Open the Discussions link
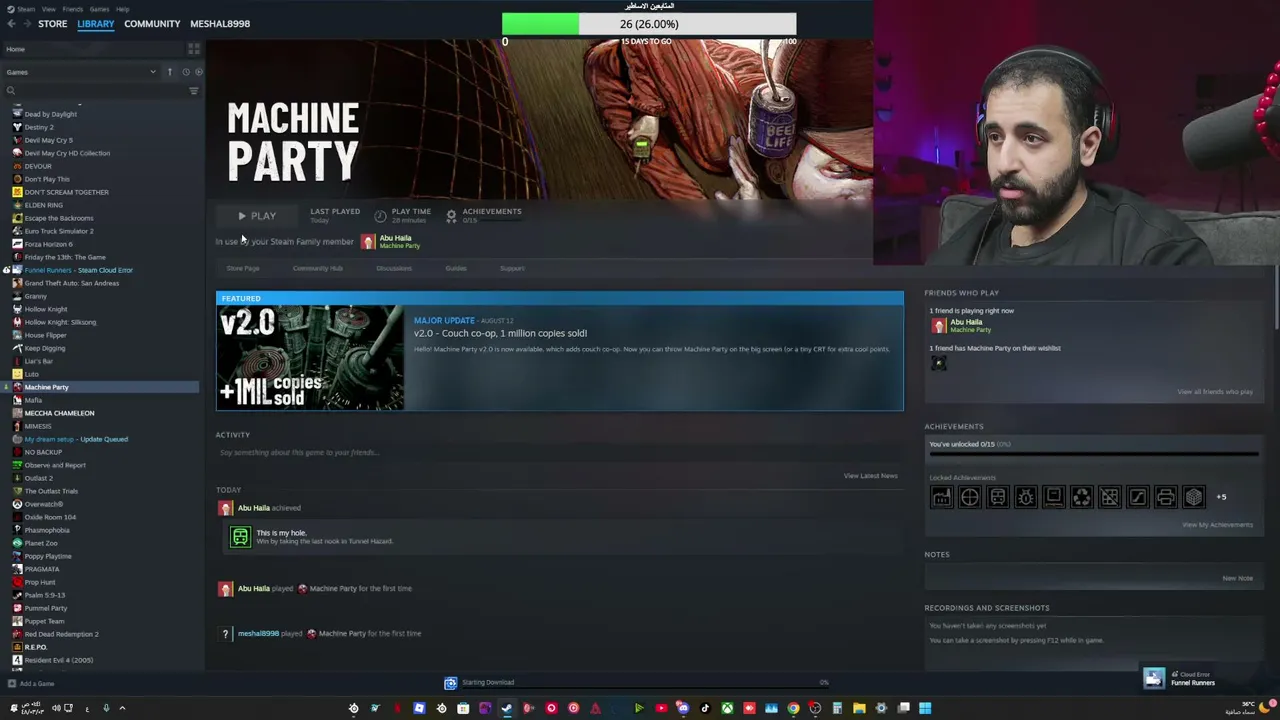This screenshot has width=1280, height=720. click(394, 268)
